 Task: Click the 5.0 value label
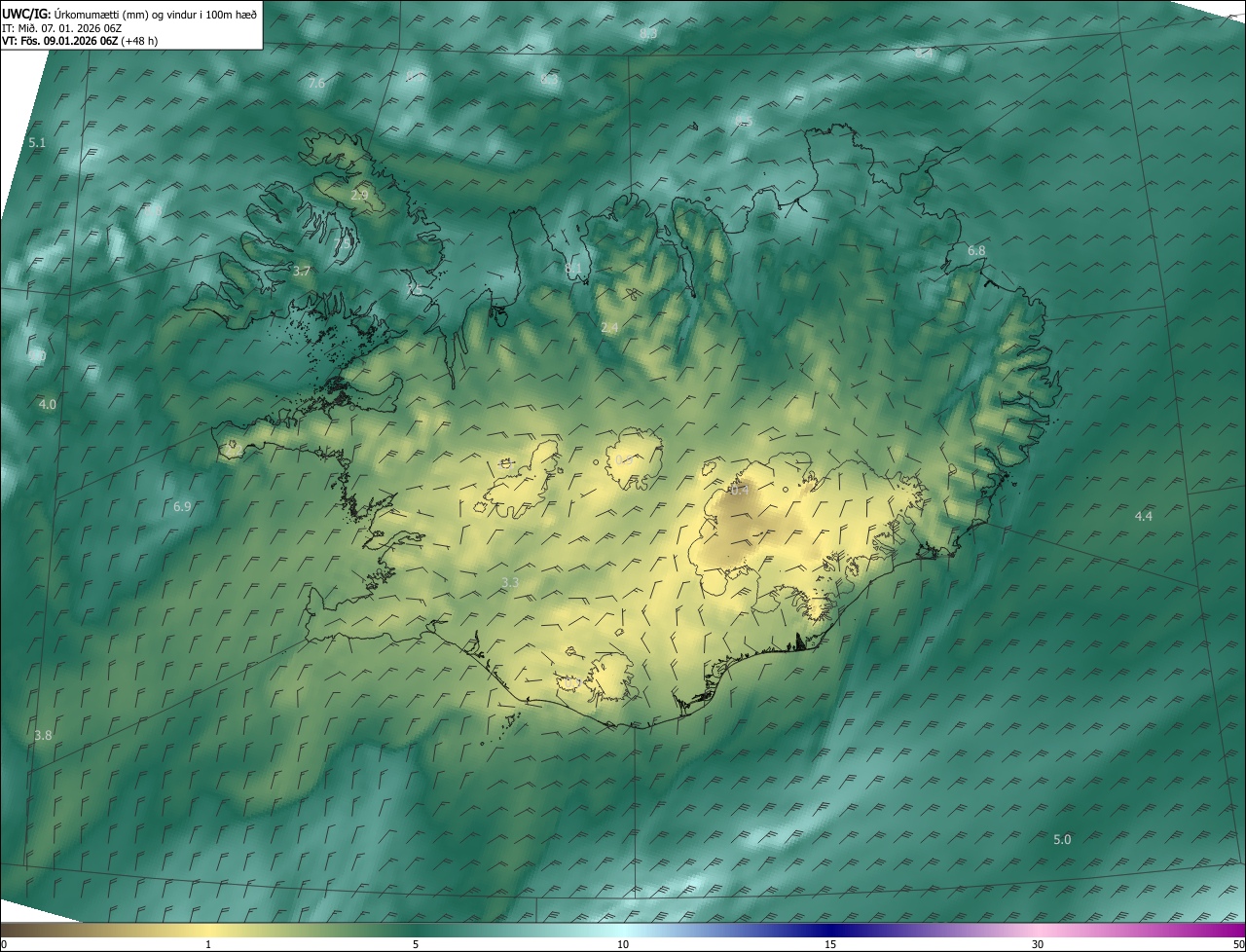point(1062,840)
